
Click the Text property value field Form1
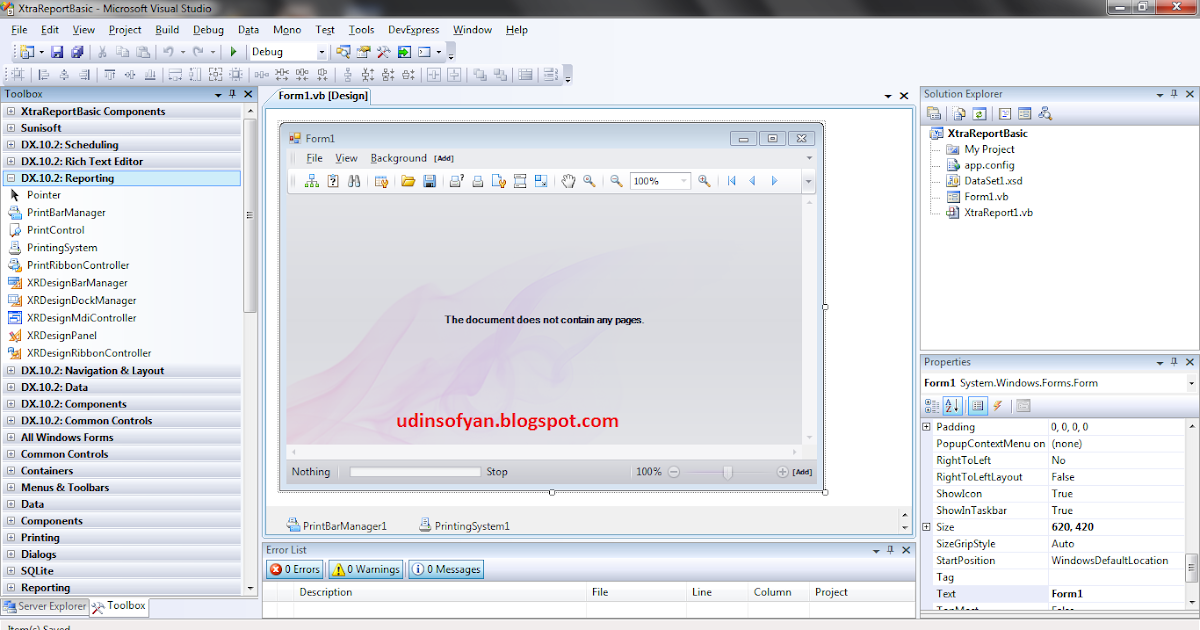point(1115,594)
